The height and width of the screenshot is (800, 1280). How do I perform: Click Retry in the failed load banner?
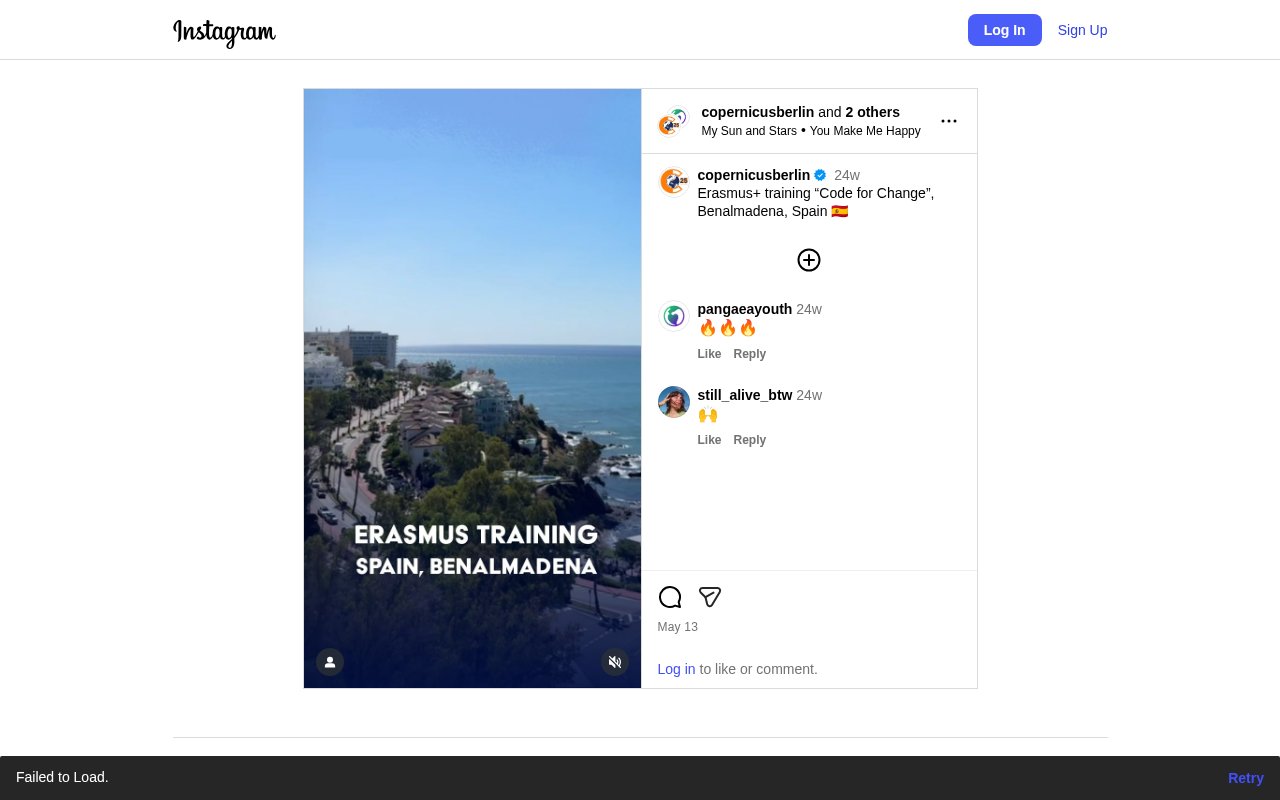[1245, 778]
